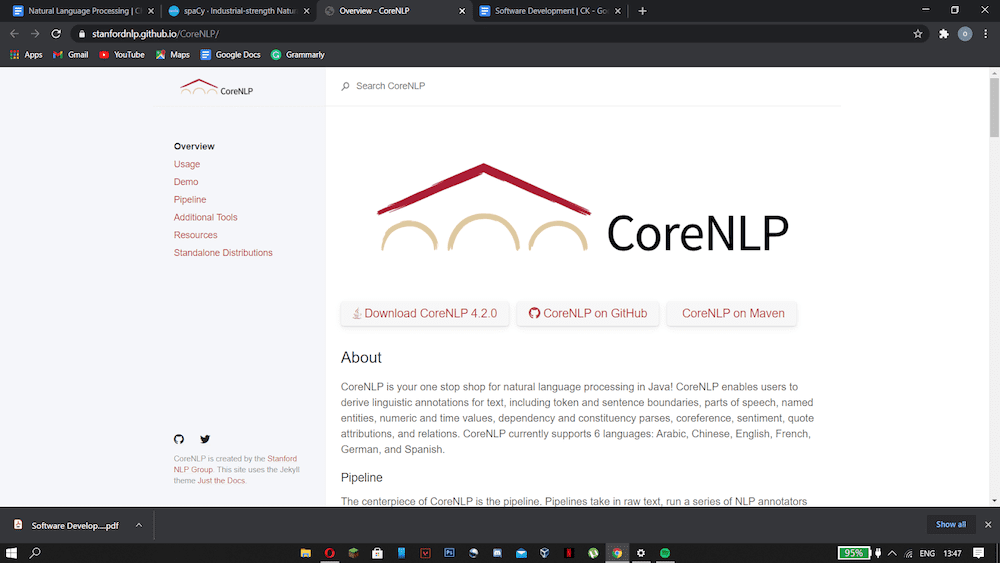Click the scrollbar down arrow
This screenshot has width=1000, height=563.
click(x=994, y=501)
